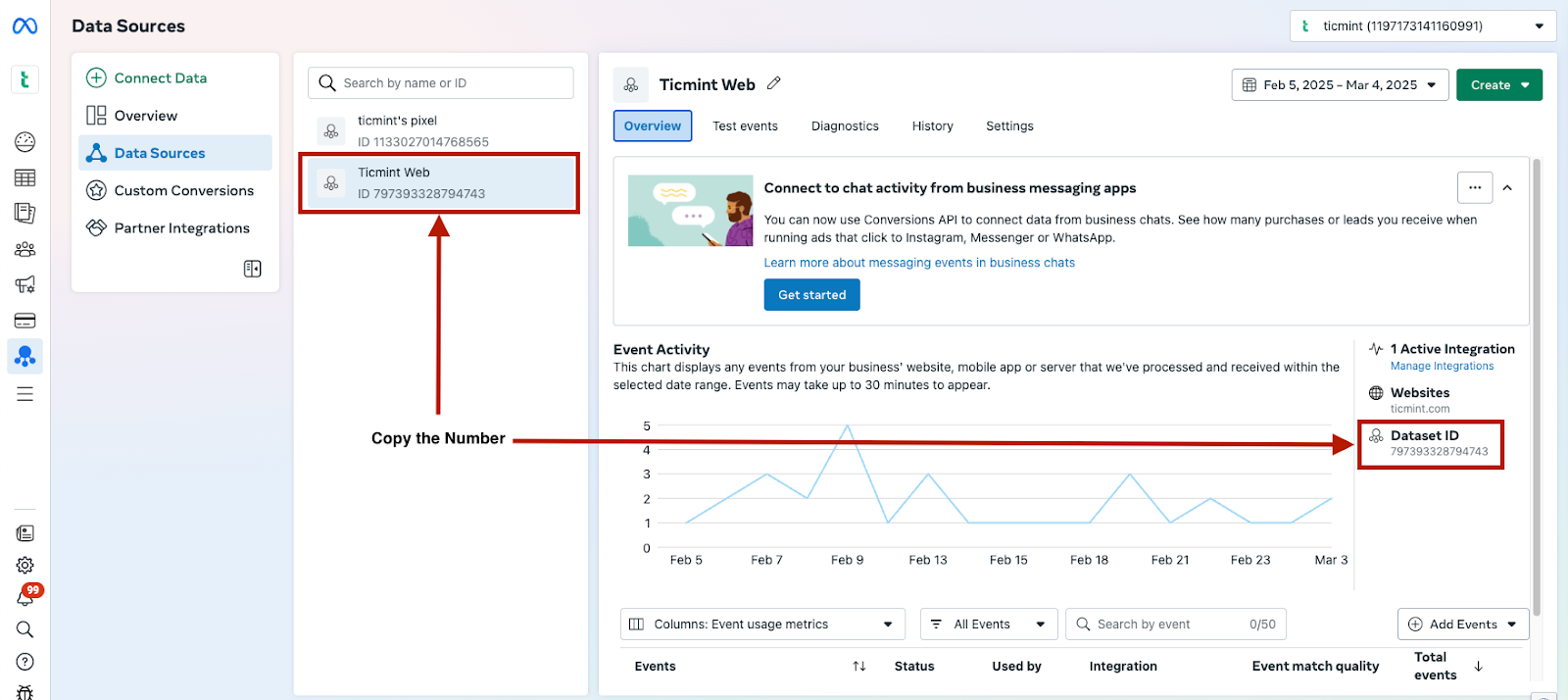Open the three-dots menu on messaging card
Image resolution: width=1568 pixels, height=700 pixels.
point(1475,187)
